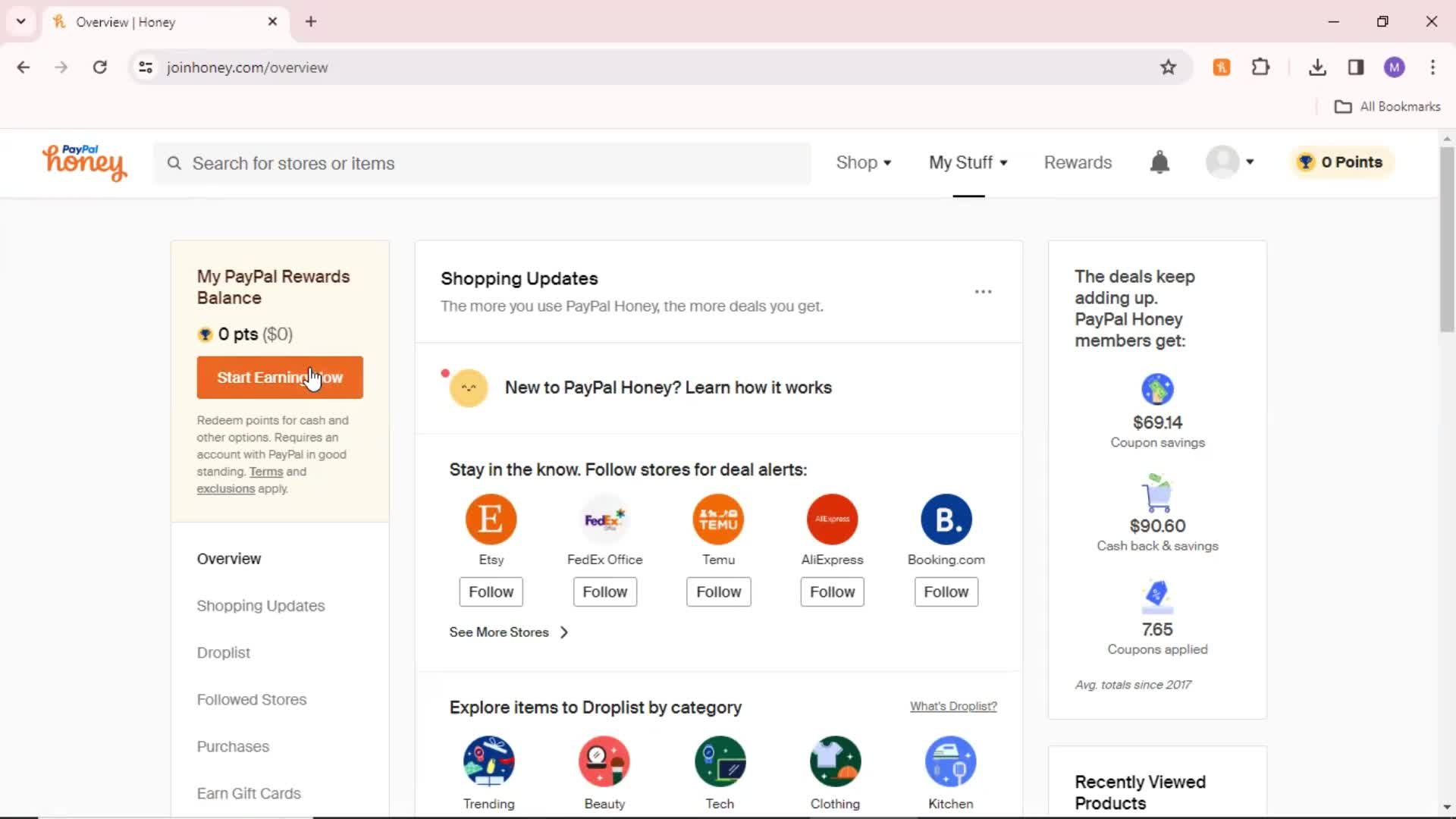Expand the My Stuff dropdown menu

pyautogui.click(x=968, y=162)
